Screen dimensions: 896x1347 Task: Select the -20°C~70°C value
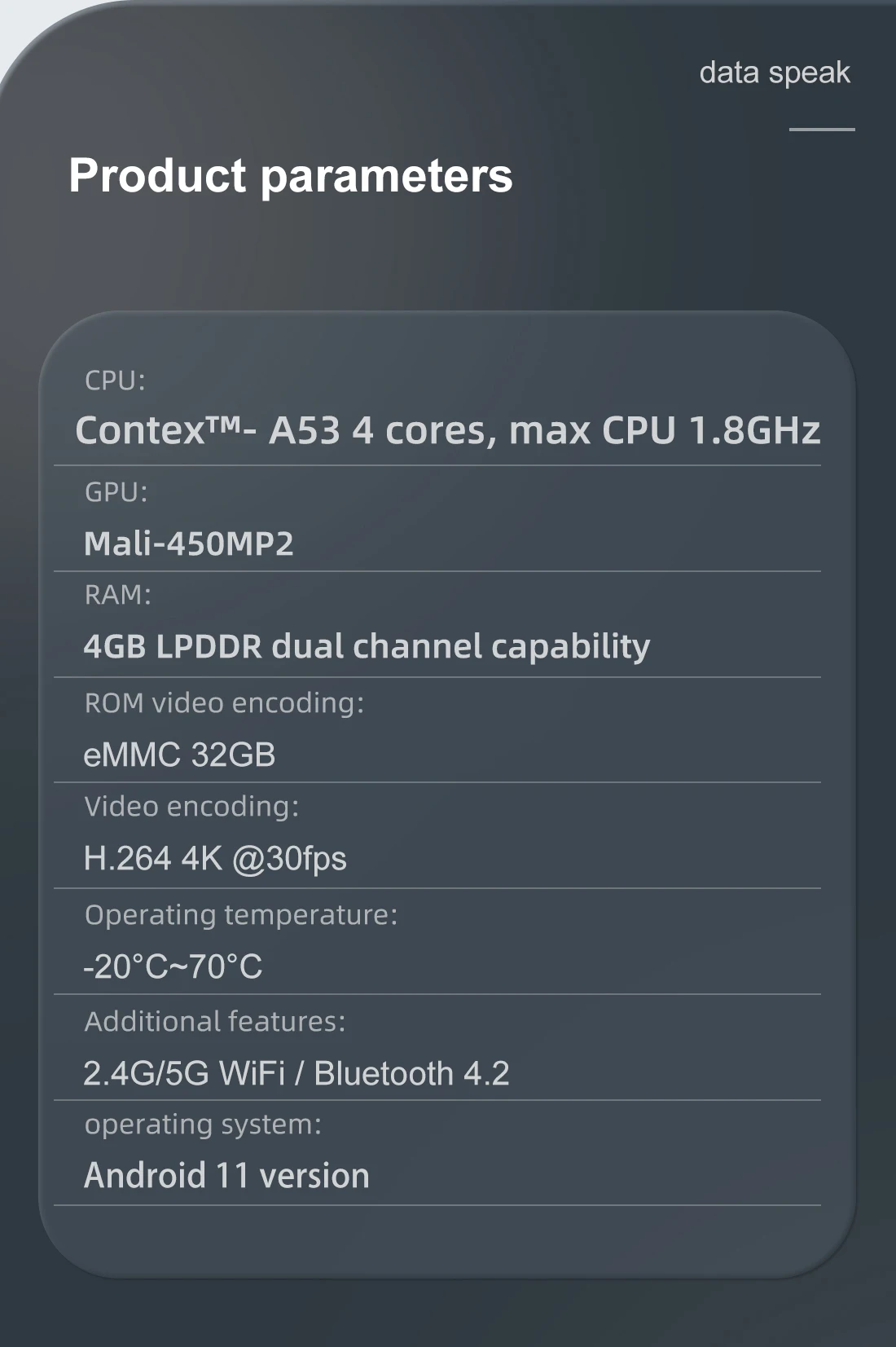(x=173, y=967)
